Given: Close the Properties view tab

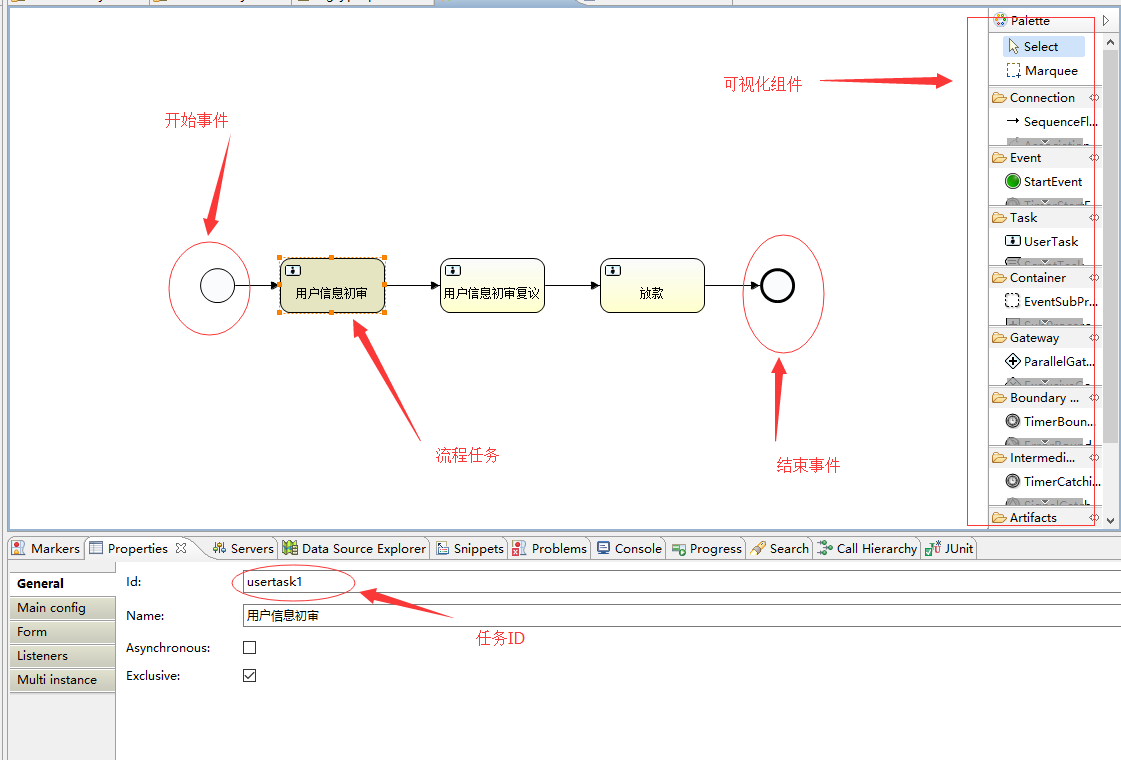Looking at the screenshot, I should click(181, 548).
